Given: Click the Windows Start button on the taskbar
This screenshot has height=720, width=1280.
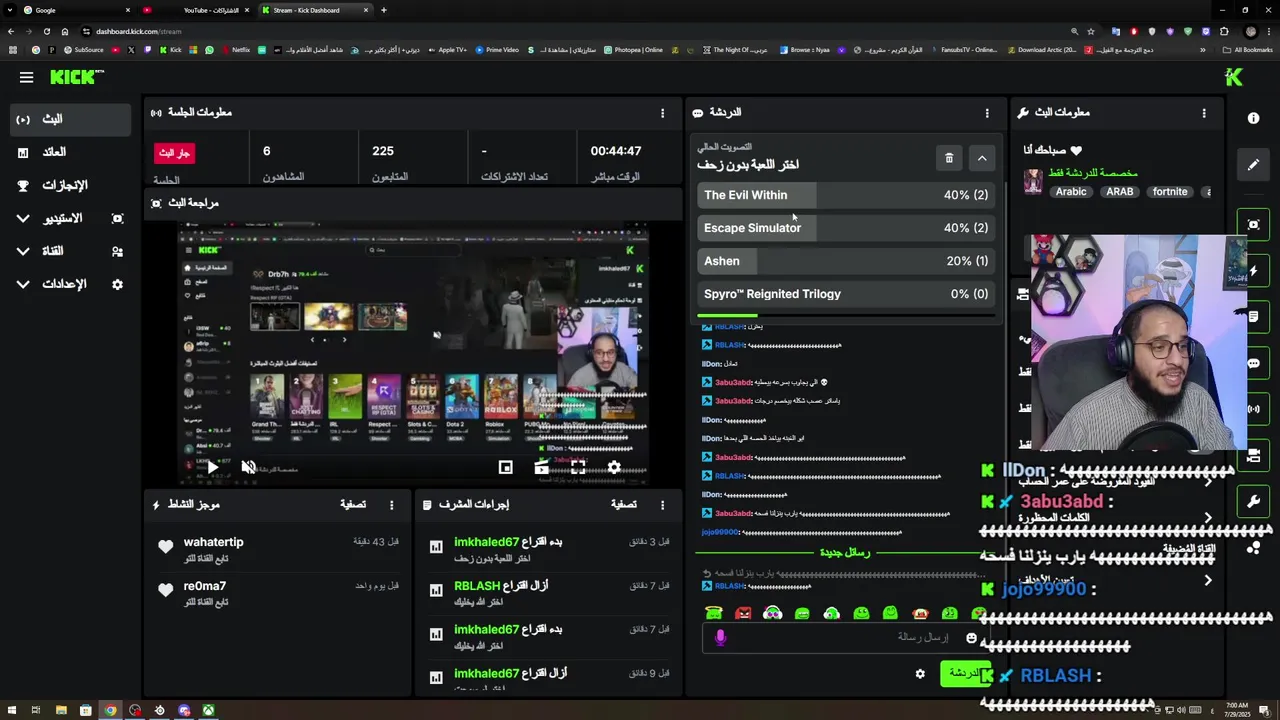Looking at the screenshot, I should (12, 711).
